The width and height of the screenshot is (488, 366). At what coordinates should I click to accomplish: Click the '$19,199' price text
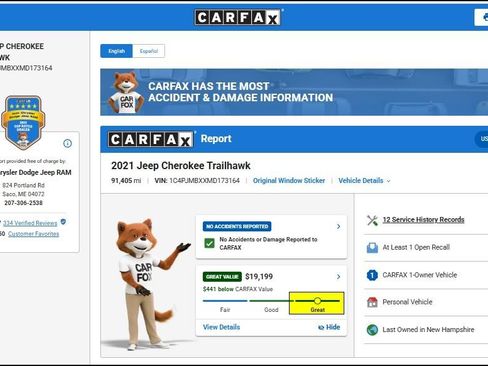[x=259, y=277]
